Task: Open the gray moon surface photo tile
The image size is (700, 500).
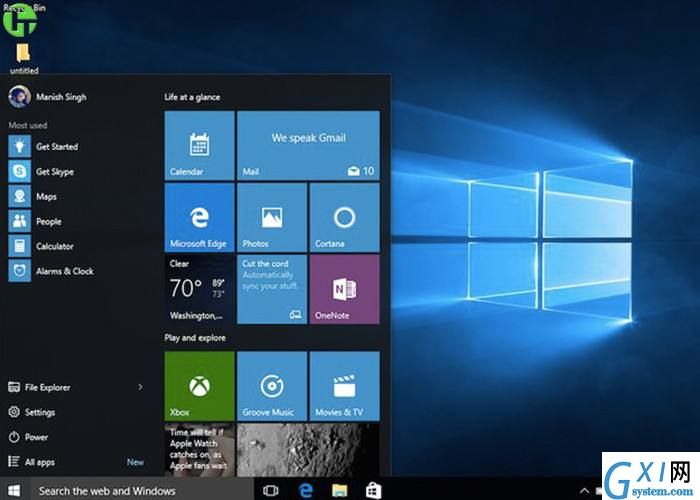Action: [x=308, y=450]
